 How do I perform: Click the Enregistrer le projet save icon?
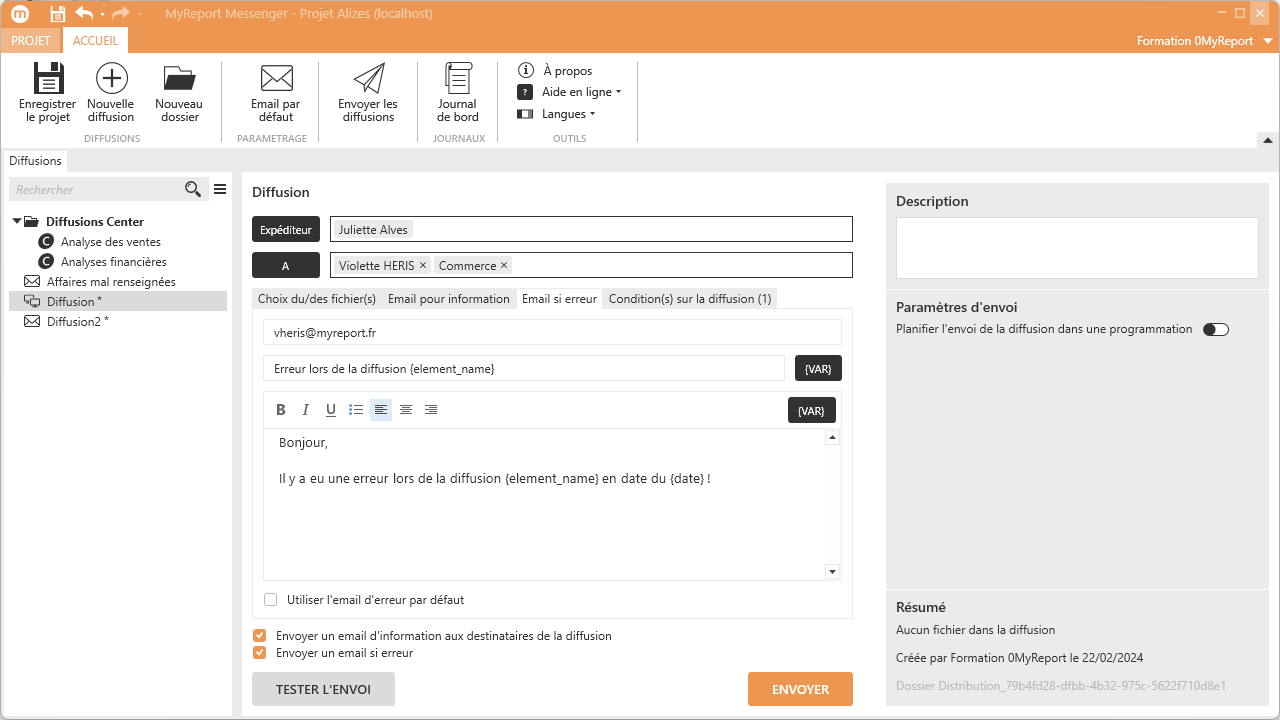click(x=47, y=80)
